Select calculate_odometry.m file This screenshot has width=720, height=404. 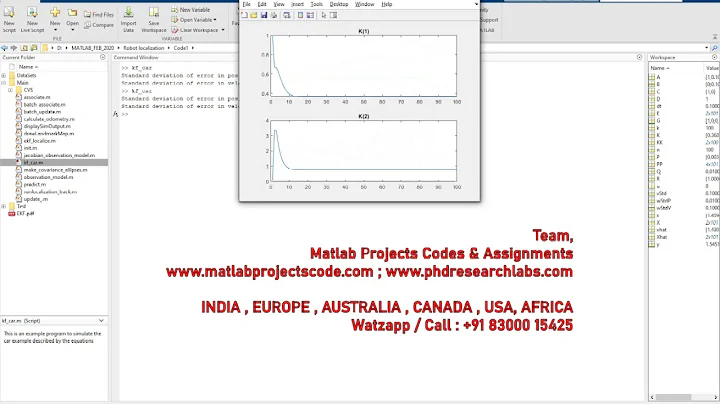49,119
